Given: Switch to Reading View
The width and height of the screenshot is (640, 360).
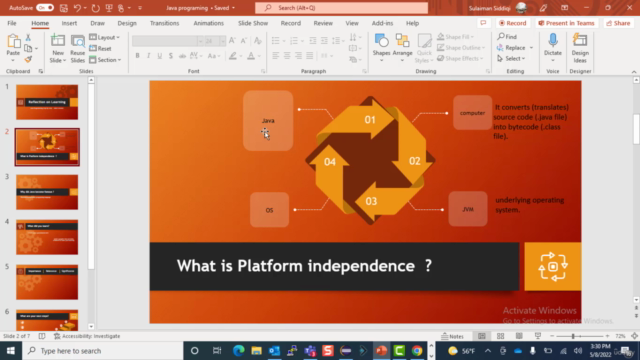Looking at the screenshot, I should tap(519, 336).
